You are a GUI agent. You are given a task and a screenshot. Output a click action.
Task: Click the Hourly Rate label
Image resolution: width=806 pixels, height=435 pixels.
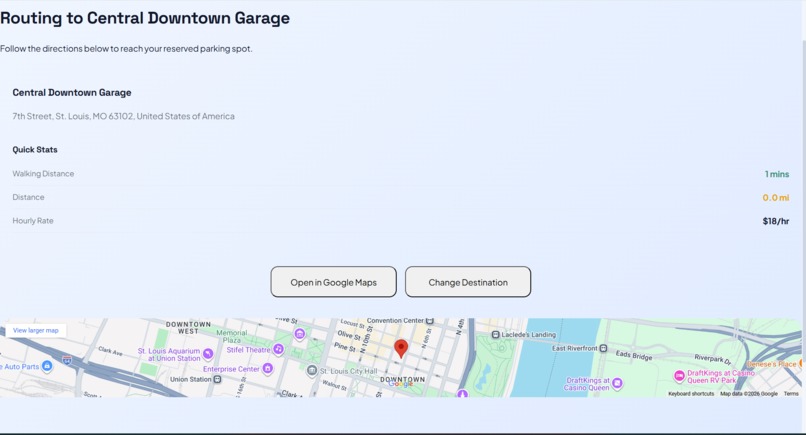(x=33, y=221)
